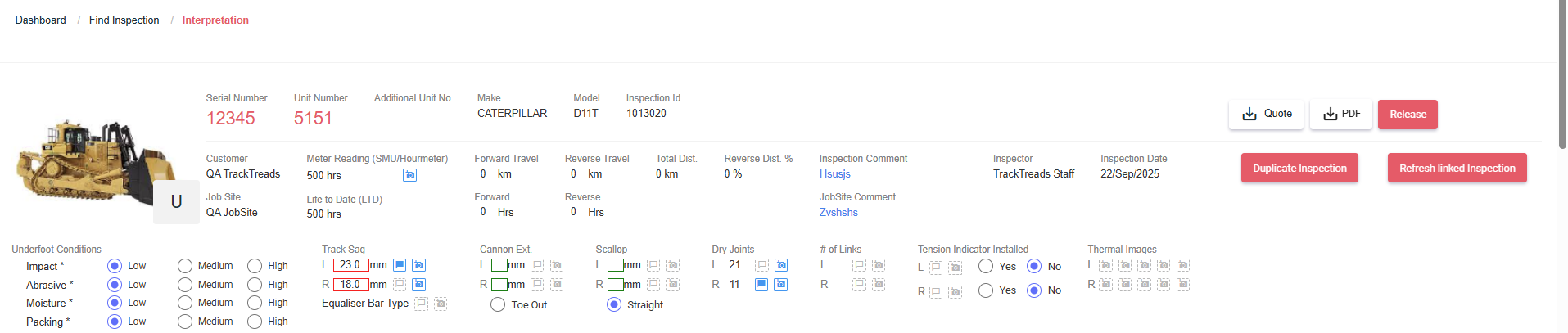
Task: Open Track Sag left comment icon
Action: (x=400, y=265)
